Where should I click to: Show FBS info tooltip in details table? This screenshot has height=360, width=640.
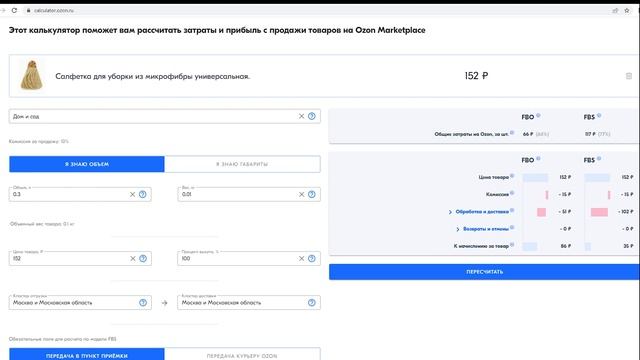click(599, 158)
